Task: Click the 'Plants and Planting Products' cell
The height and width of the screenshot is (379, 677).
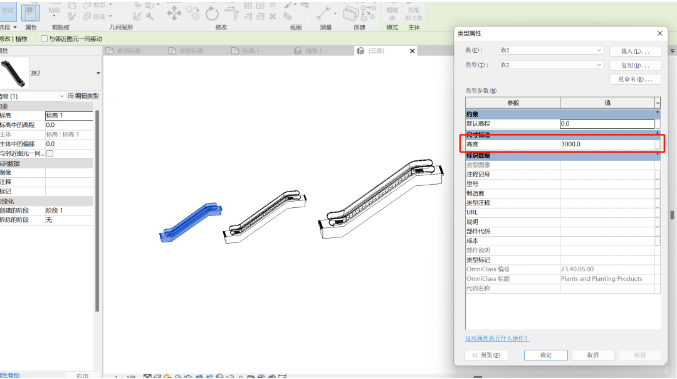Action: tap(607, 278)
